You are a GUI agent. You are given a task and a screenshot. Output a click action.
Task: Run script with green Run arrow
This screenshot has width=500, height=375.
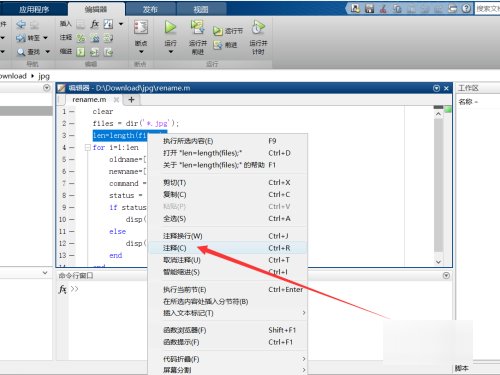pyautogui.click(x=170, y=27)
